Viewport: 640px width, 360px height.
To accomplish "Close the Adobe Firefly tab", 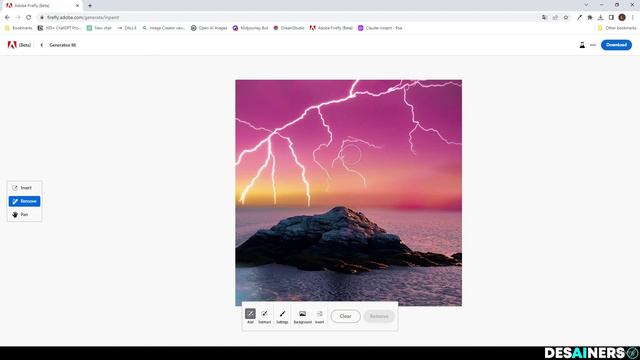I will tap(77, 6).
